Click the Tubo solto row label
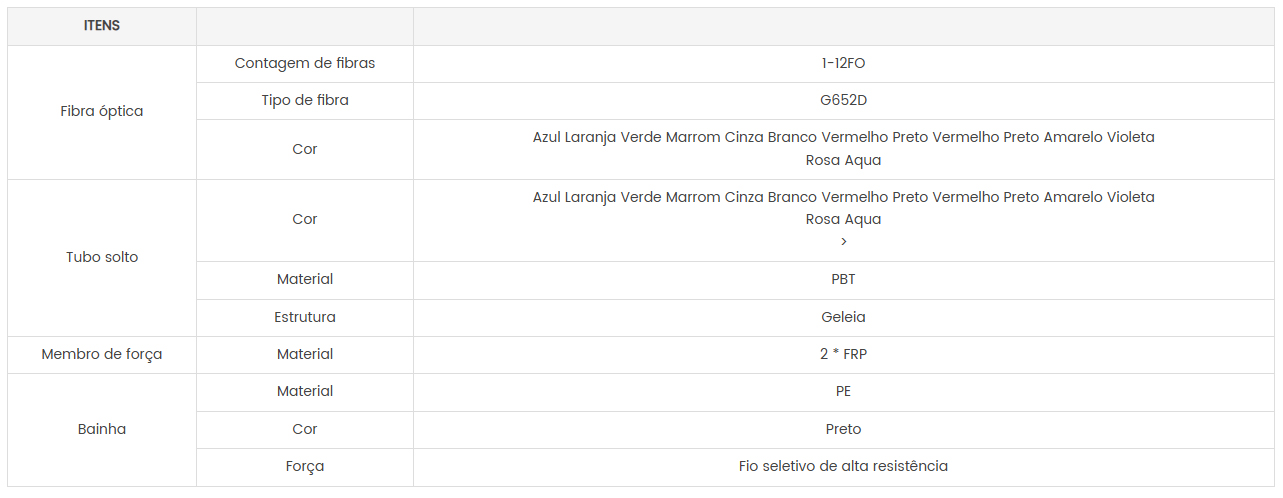 click(x=102, y=257)
